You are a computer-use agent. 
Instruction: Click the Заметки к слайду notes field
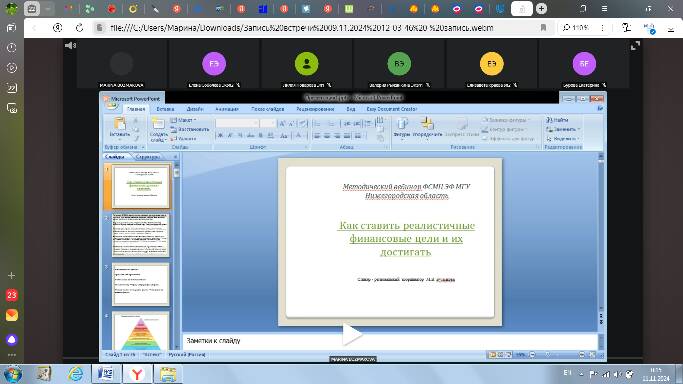(390, 340)
